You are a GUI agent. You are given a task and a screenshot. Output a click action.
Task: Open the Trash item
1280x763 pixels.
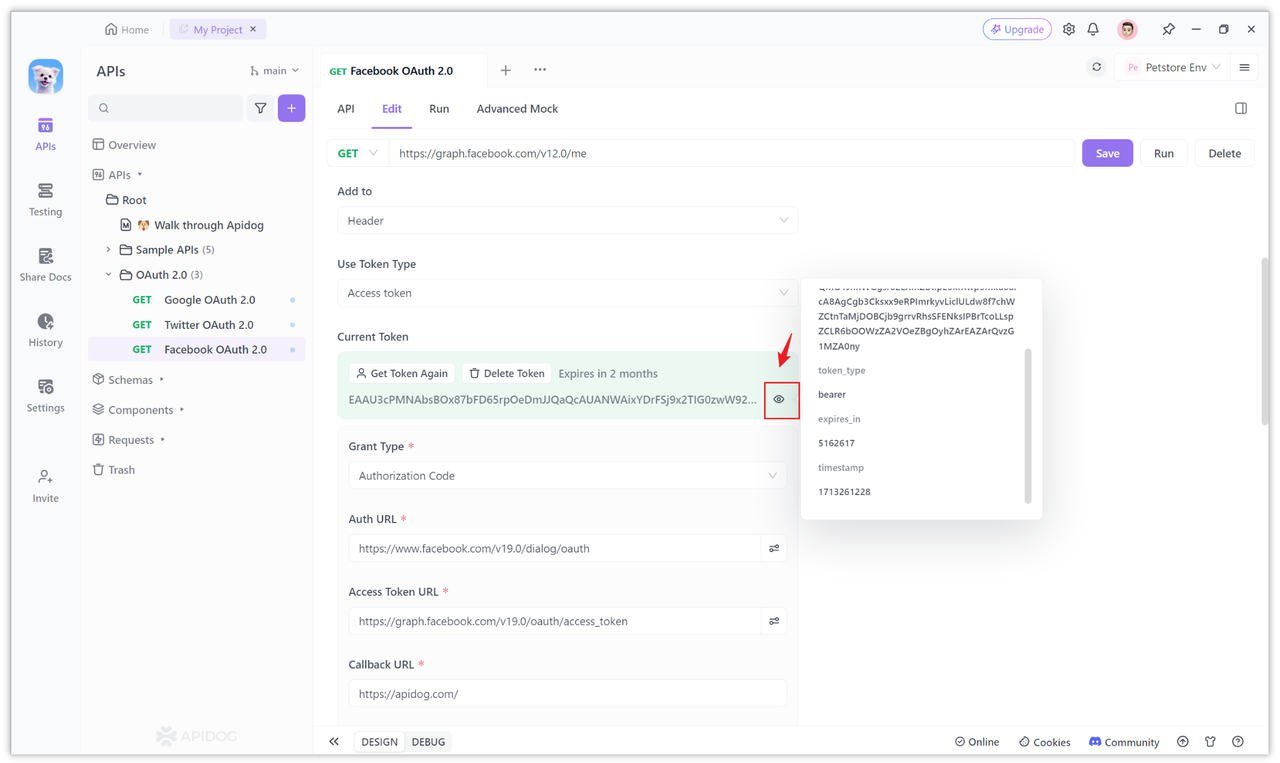(113, 469)
